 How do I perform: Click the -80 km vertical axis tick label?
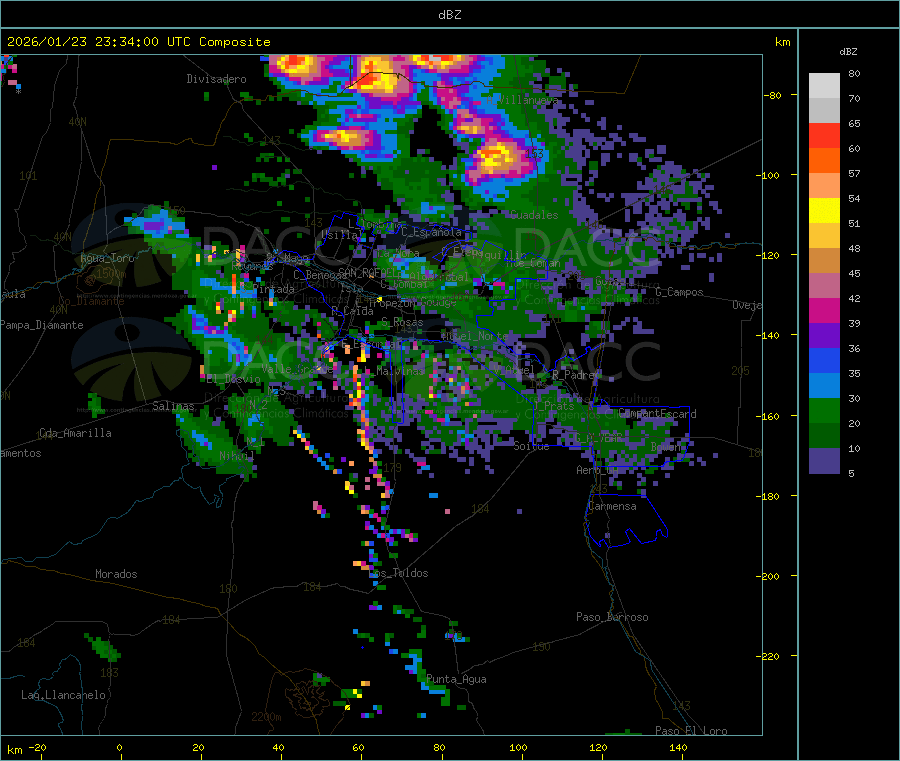pyautogui.click(x=772, y=95)
